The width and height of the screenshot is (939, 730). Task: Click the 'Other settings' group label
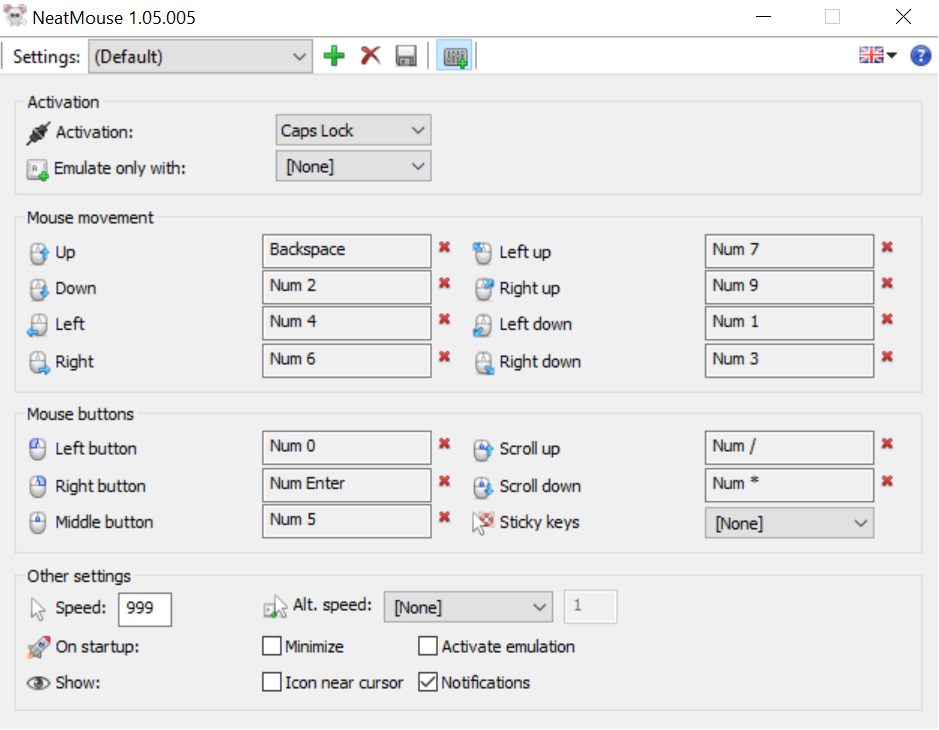click(x=79, y=576)
